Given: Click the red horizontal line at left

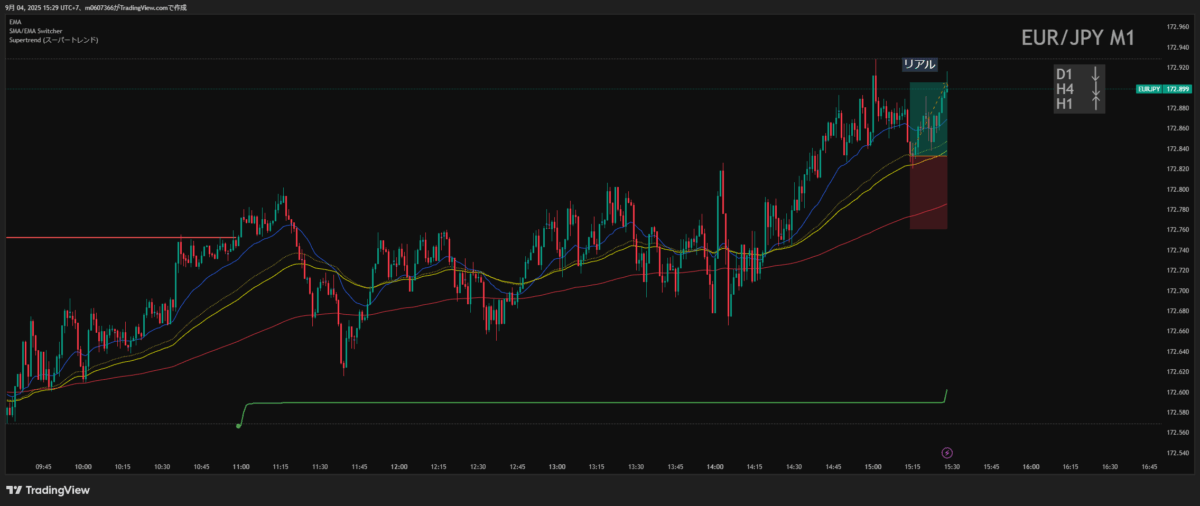Looking at the screenshot, I should 120,237.
